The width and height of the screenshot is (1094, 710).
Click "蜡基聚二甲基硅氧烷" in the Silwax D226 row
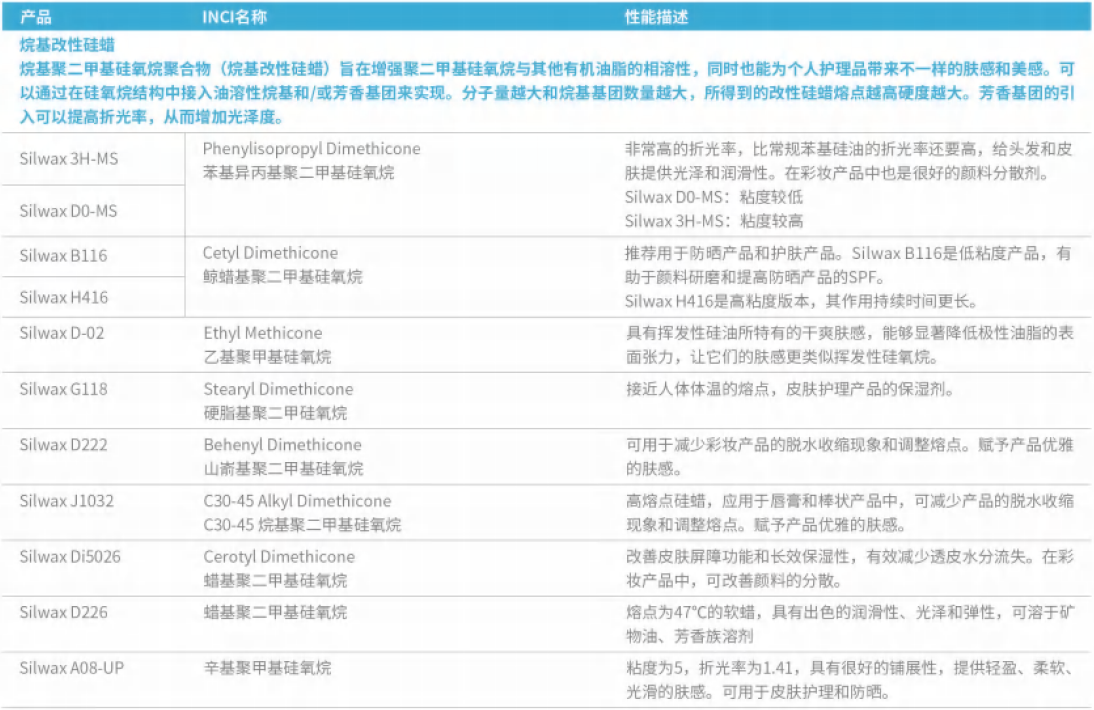[x=275, y=612]
